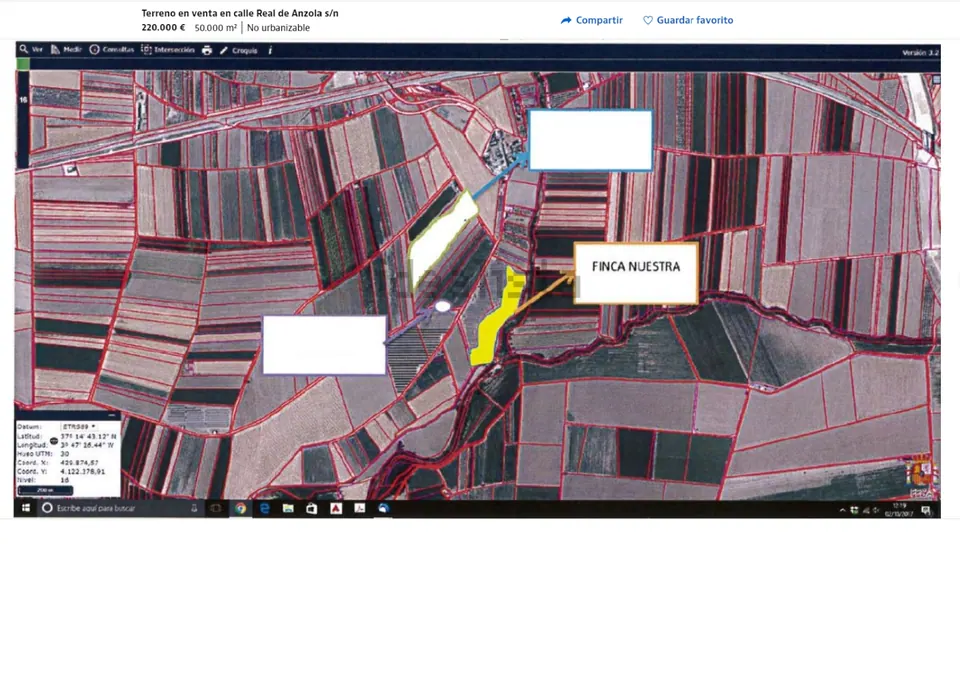Screen dimensions: 960x678
Task: Save listing with Guardar favorito
Action: [x=688, y=20]
